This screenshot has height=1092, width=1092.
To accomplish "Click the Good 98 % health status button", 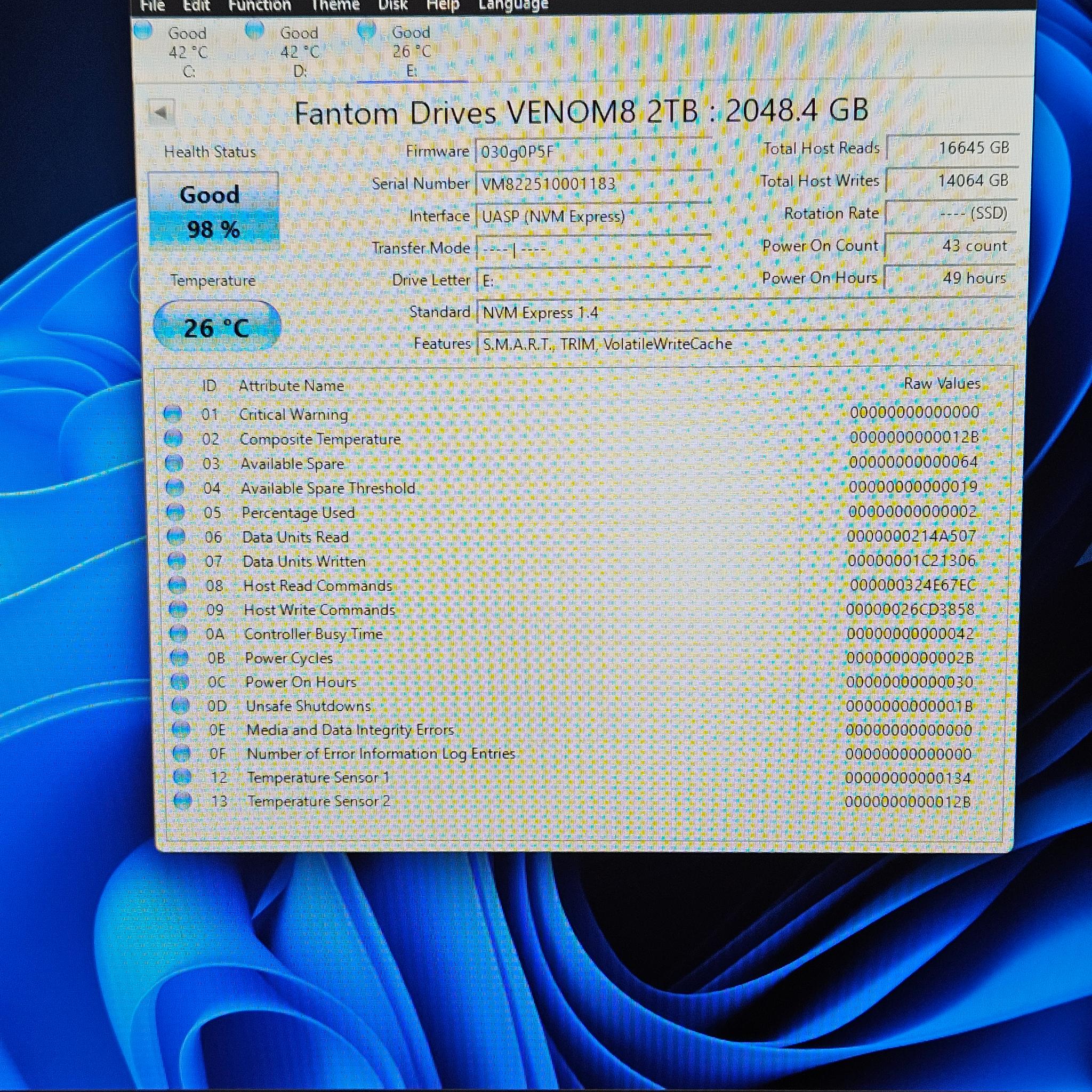I will click(x=213, y=211).
